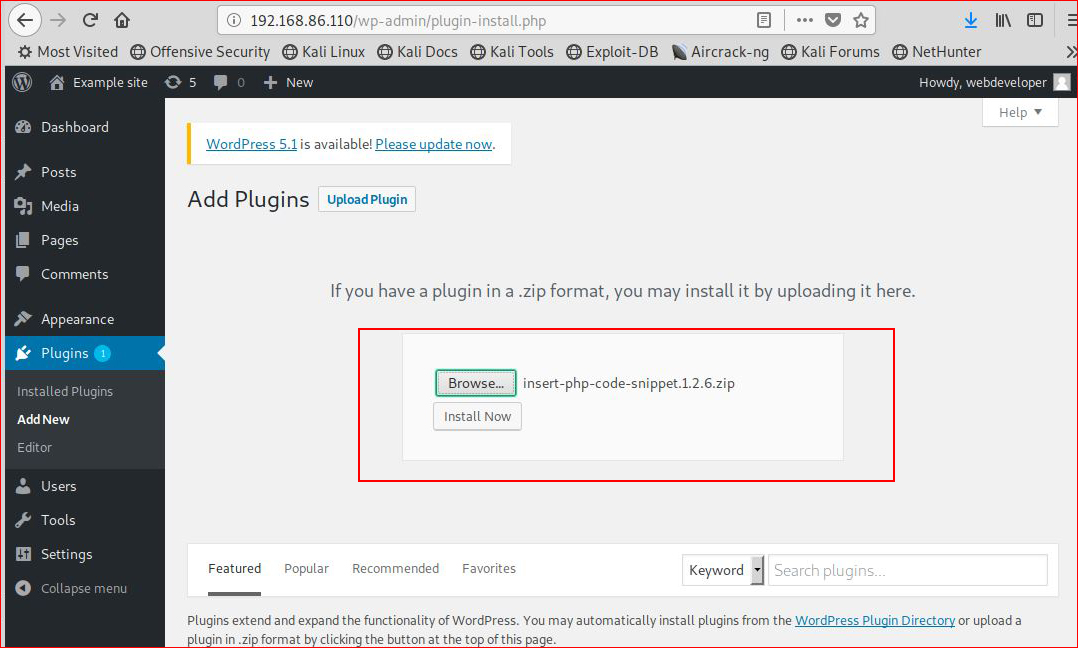Click Please update now link

433,144
